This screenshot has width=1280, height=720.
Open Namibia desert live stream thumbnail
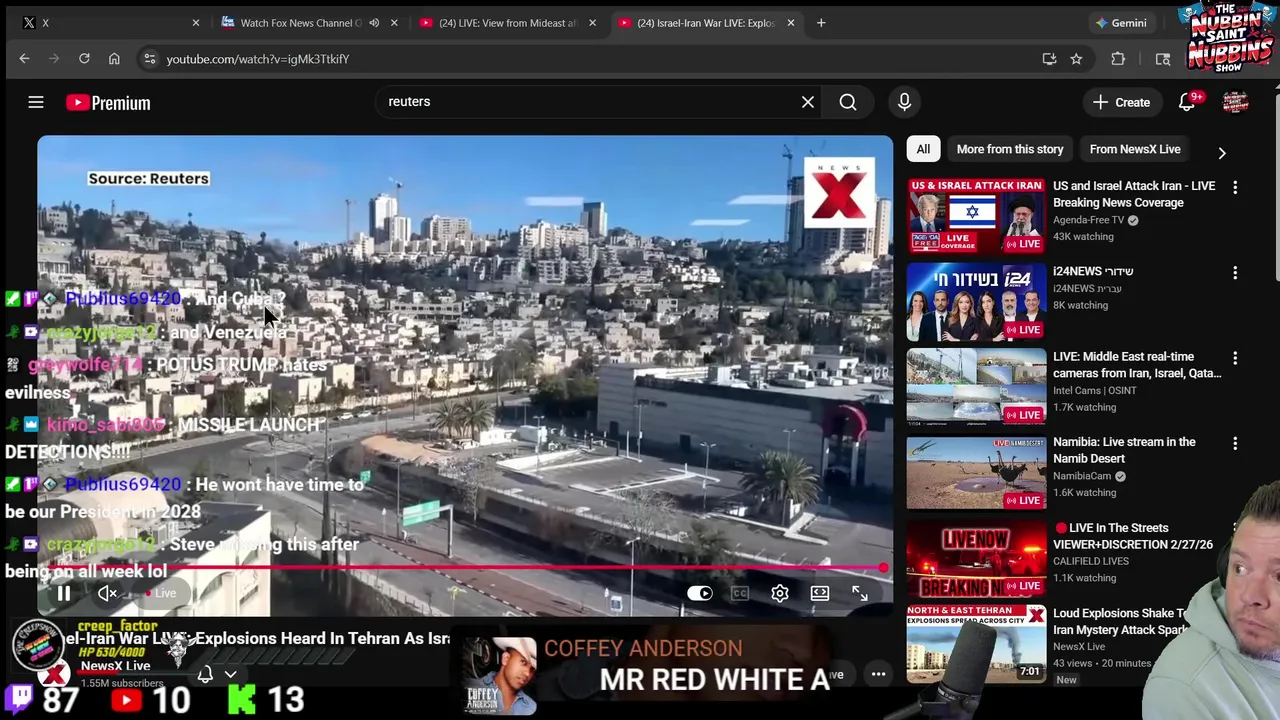point(976,471)
